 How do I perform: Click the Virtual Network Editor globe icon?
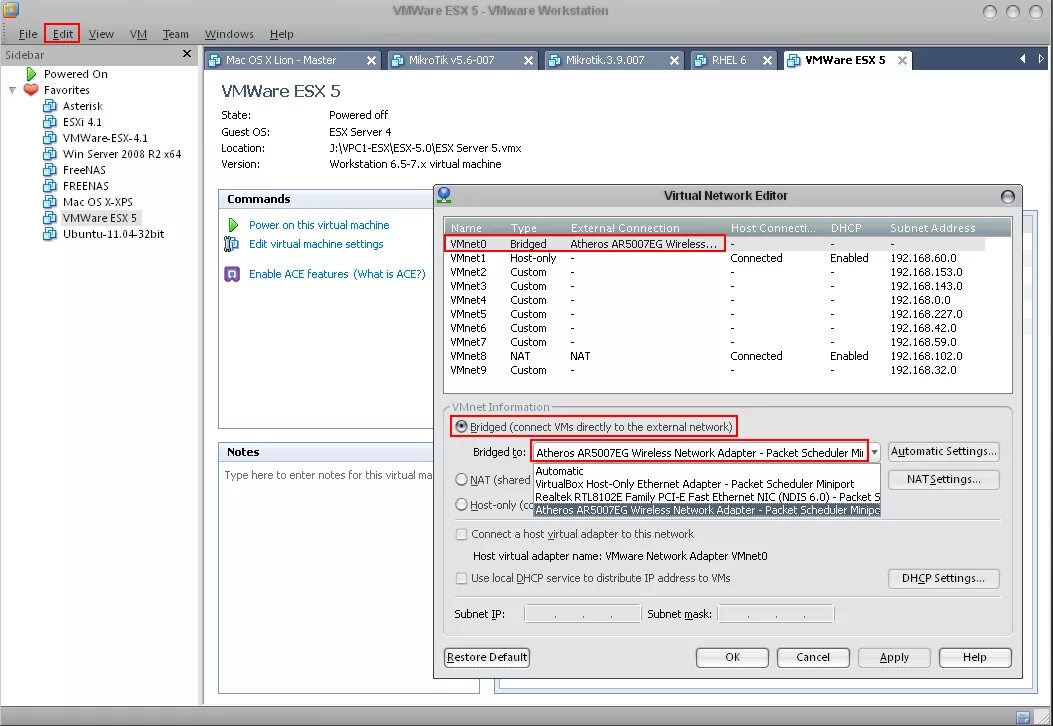tap(444, 195)
